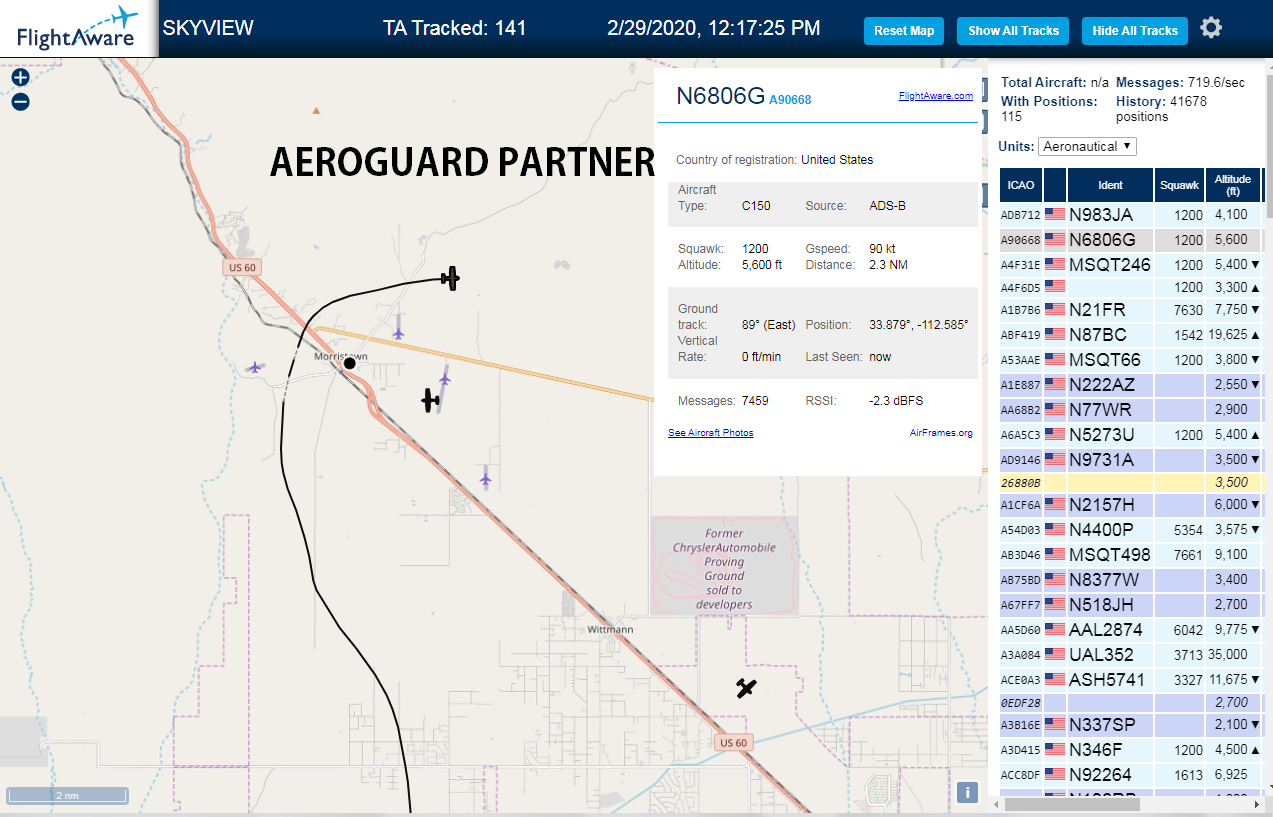Open settings gear icon in header

click(x=1211, y=28)
